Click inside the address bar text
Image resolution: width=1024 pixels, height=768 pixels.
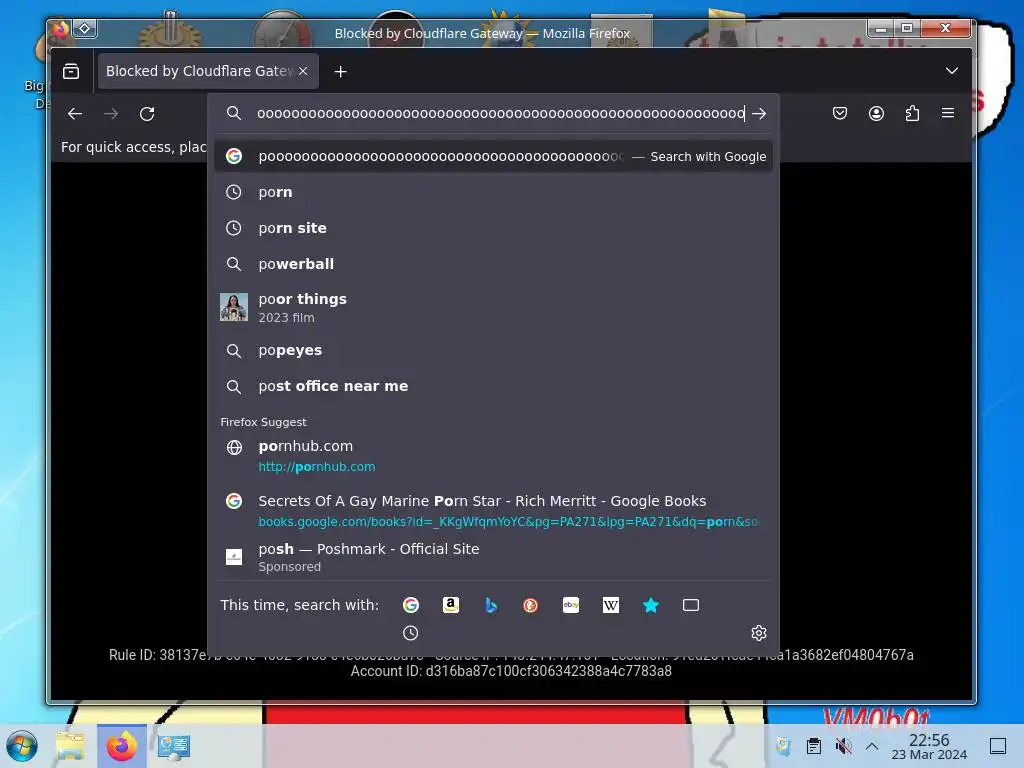[500, 114]
